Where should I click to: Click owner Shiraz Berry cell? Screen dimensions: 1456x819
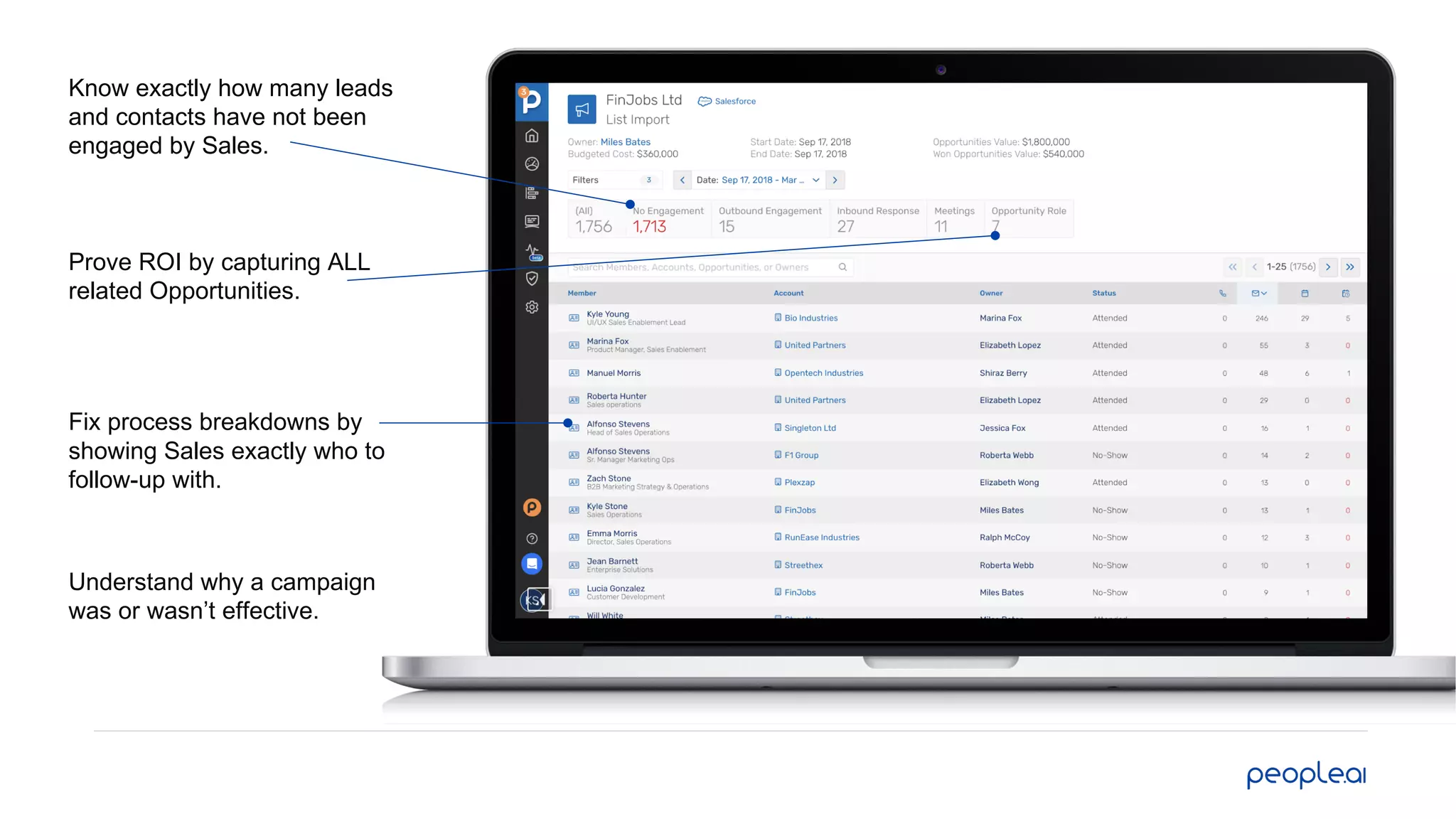[1003, 373]
